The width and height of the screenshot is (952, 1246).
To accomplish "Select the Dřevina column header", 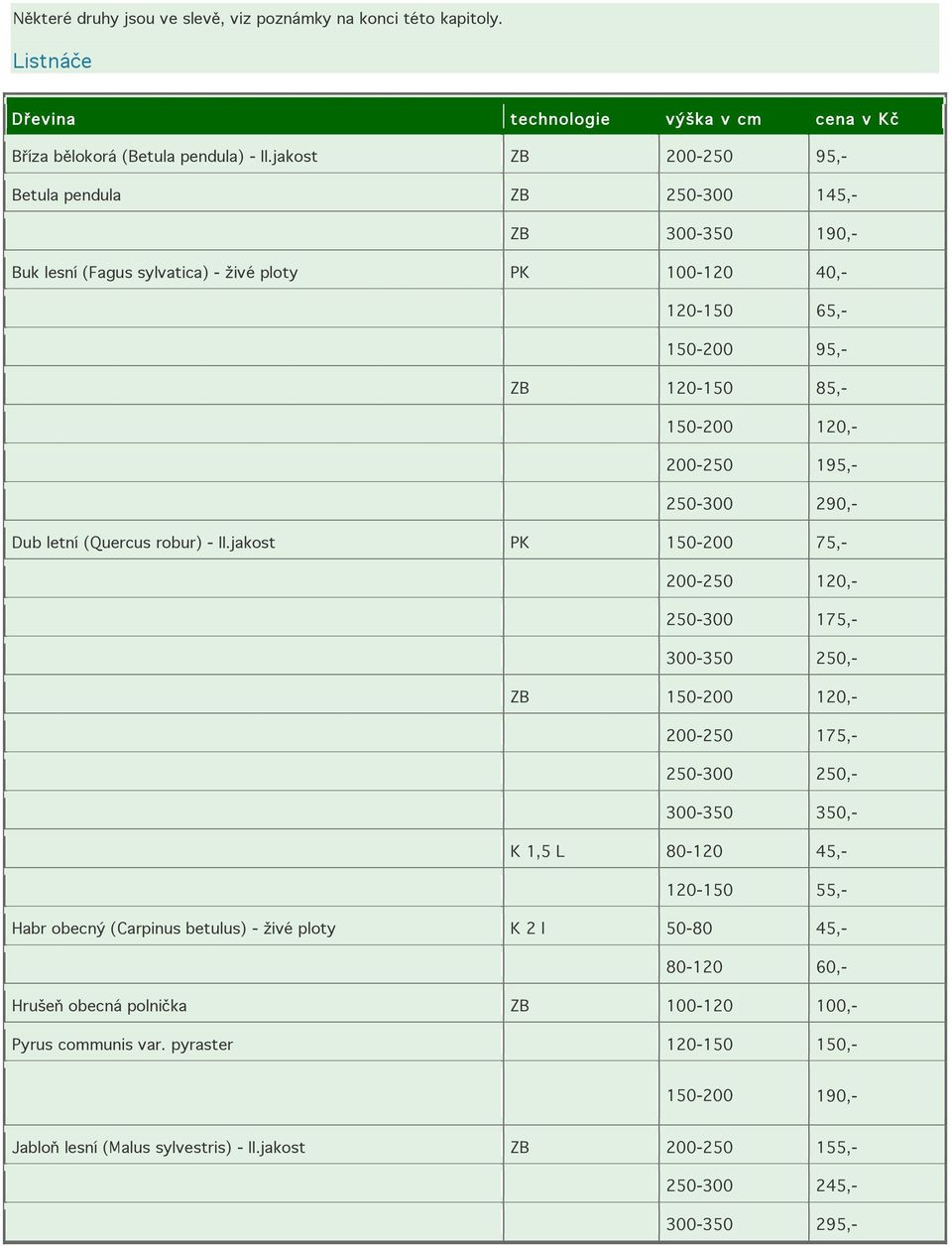I will coord(255,118).
